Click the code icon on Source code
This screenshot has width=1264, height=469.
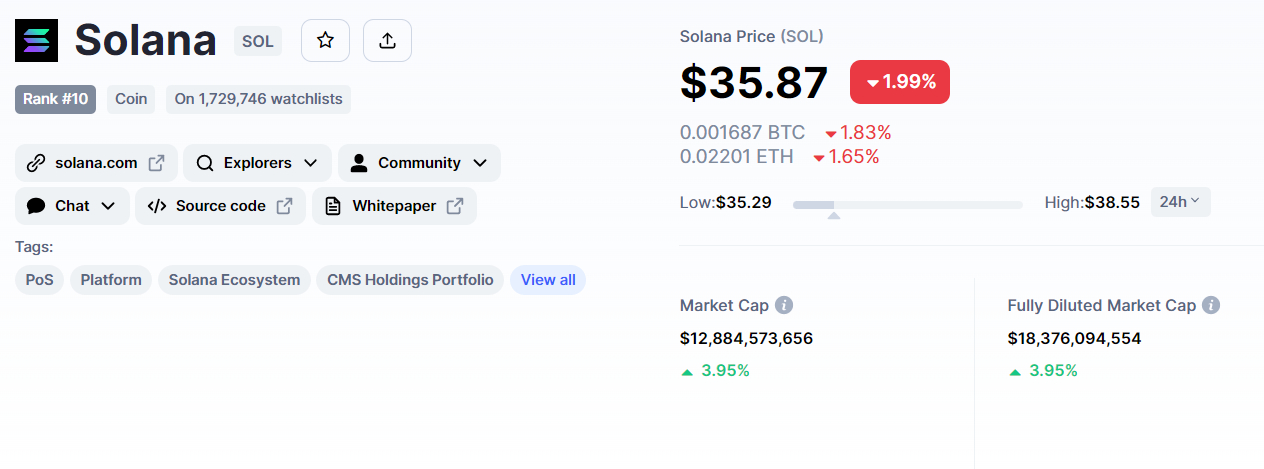pyautogui.click(x=156, y=206)
